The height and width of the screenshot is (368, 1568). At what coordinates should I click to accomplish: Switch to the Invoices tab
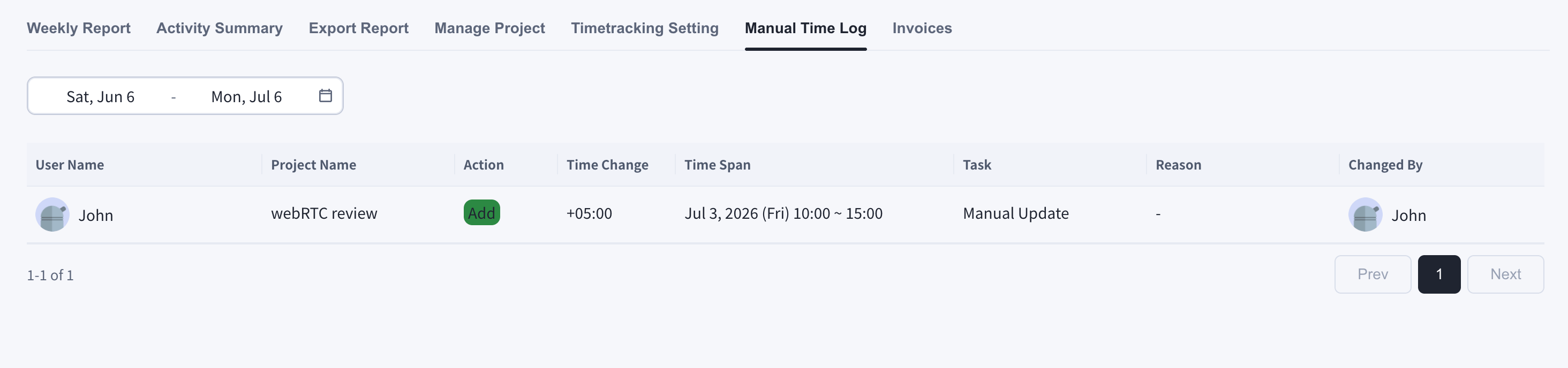click(922, 28)
